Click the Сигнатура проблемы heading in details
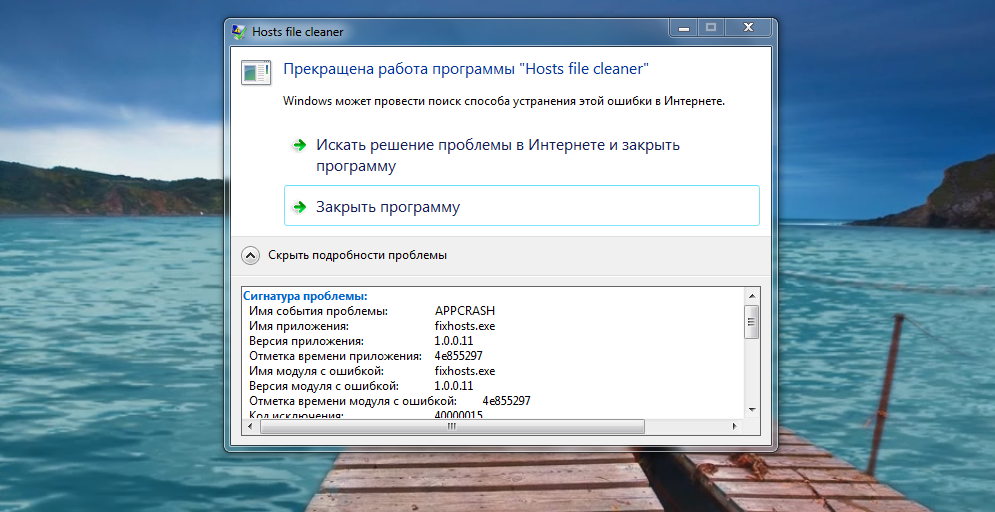The image size is (995, 512). (x=306, y=296)
